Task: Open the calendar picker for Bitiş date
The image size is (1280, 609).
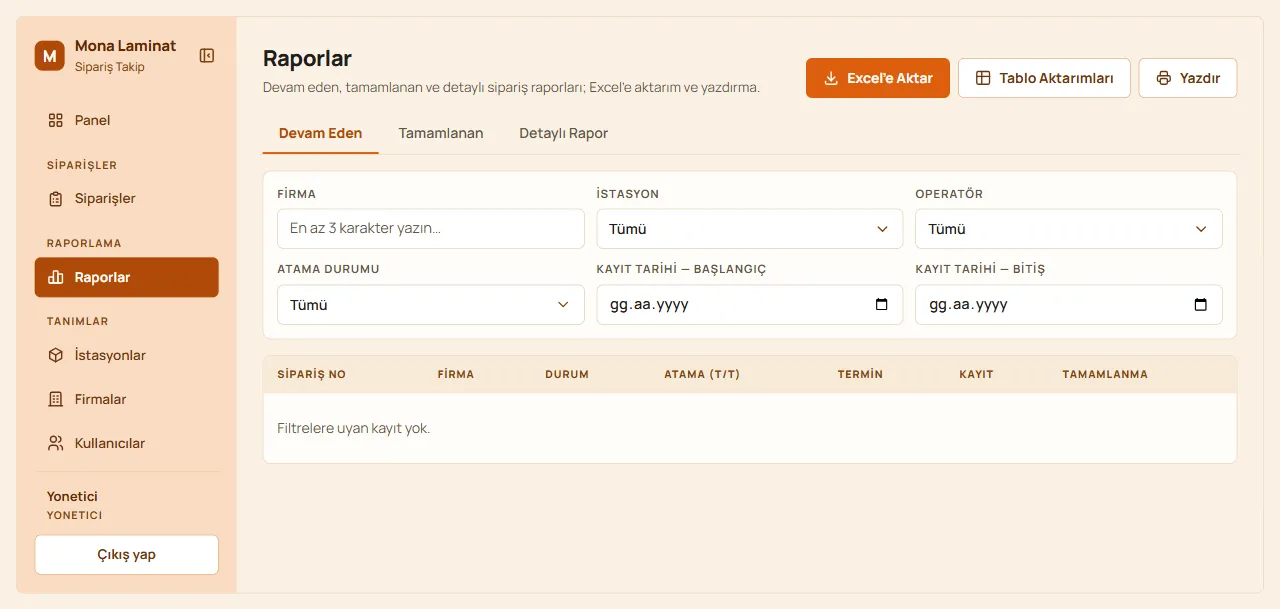Action: point(1201,305)
